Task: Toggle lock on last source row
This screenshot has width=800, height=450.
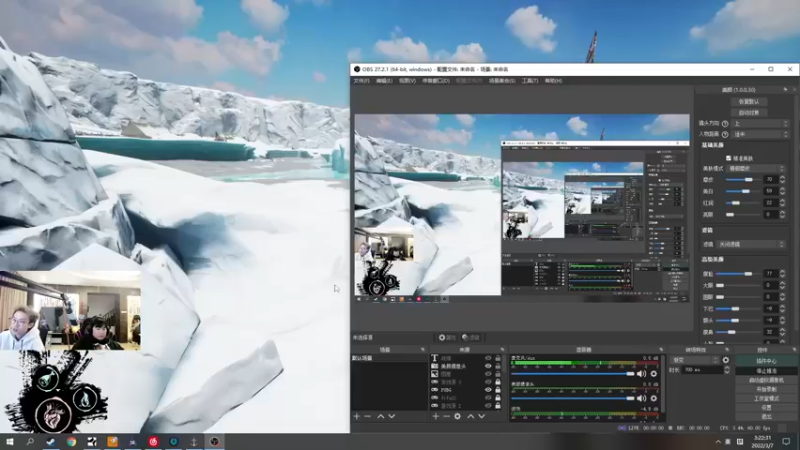Action: click(x=498, y=406)
